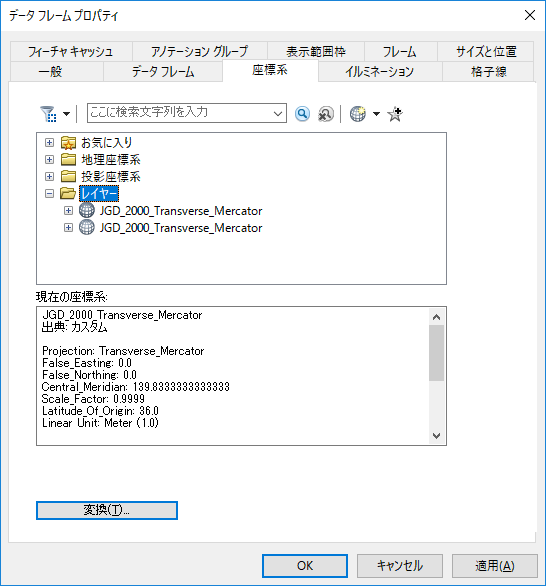Viewport: 546px width, 586px height.
Task: Click the clear search icon
Action: (326, 114)
